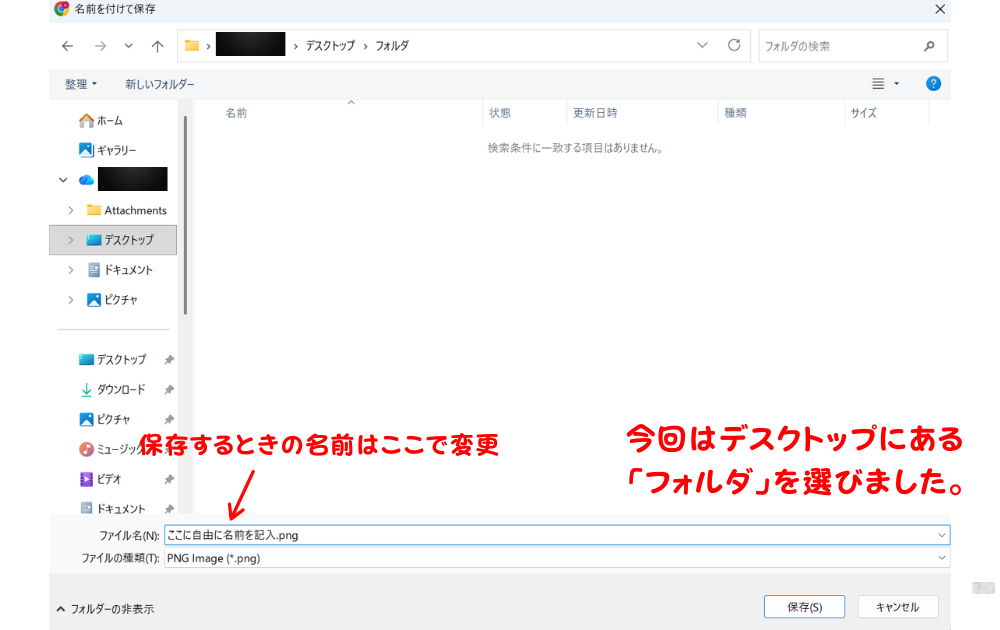Click the back navigation arrow
Screen dimensions: 1000x630
pyautogui.click(x=68, y=46)
